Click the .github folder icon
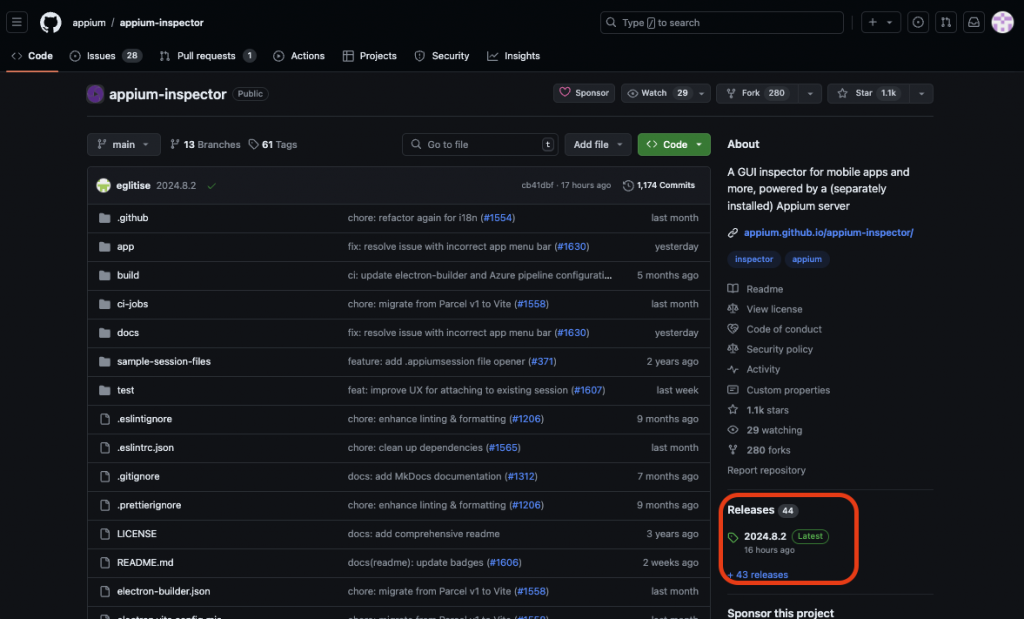Image resolution: width=1024 pixels, height=619 pixels. point(104,218)
